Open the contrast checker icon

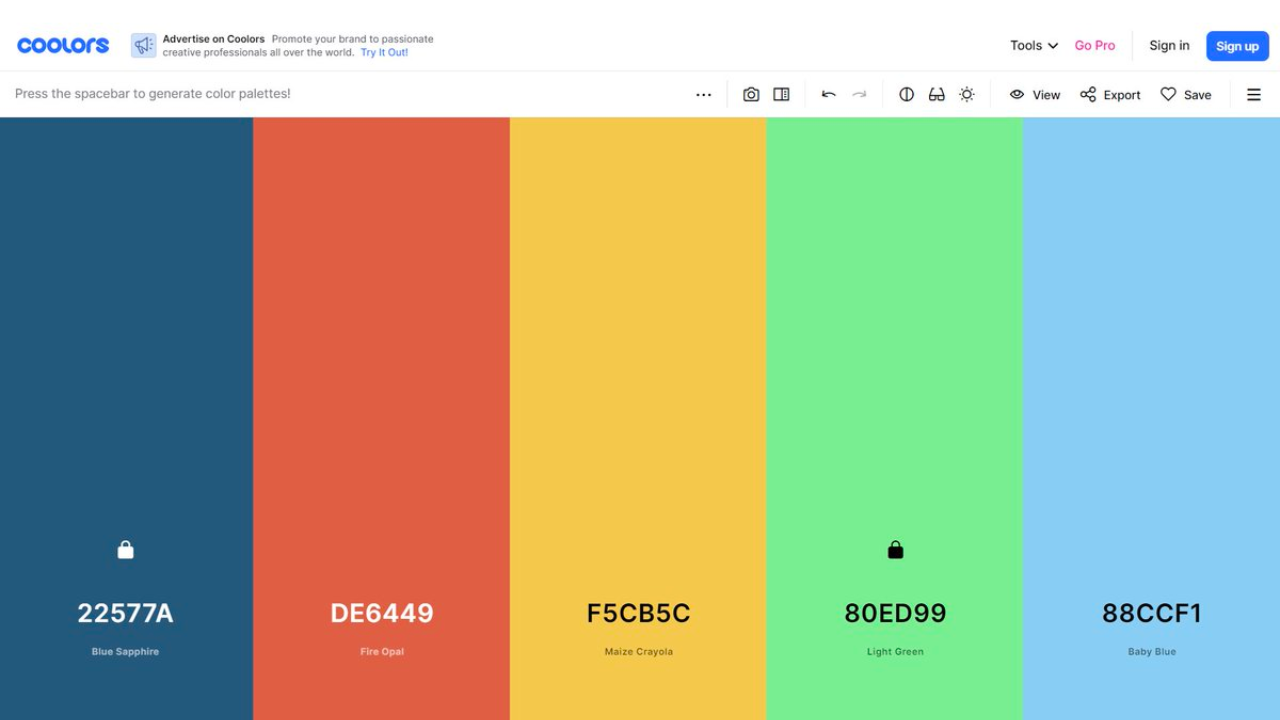906,93
